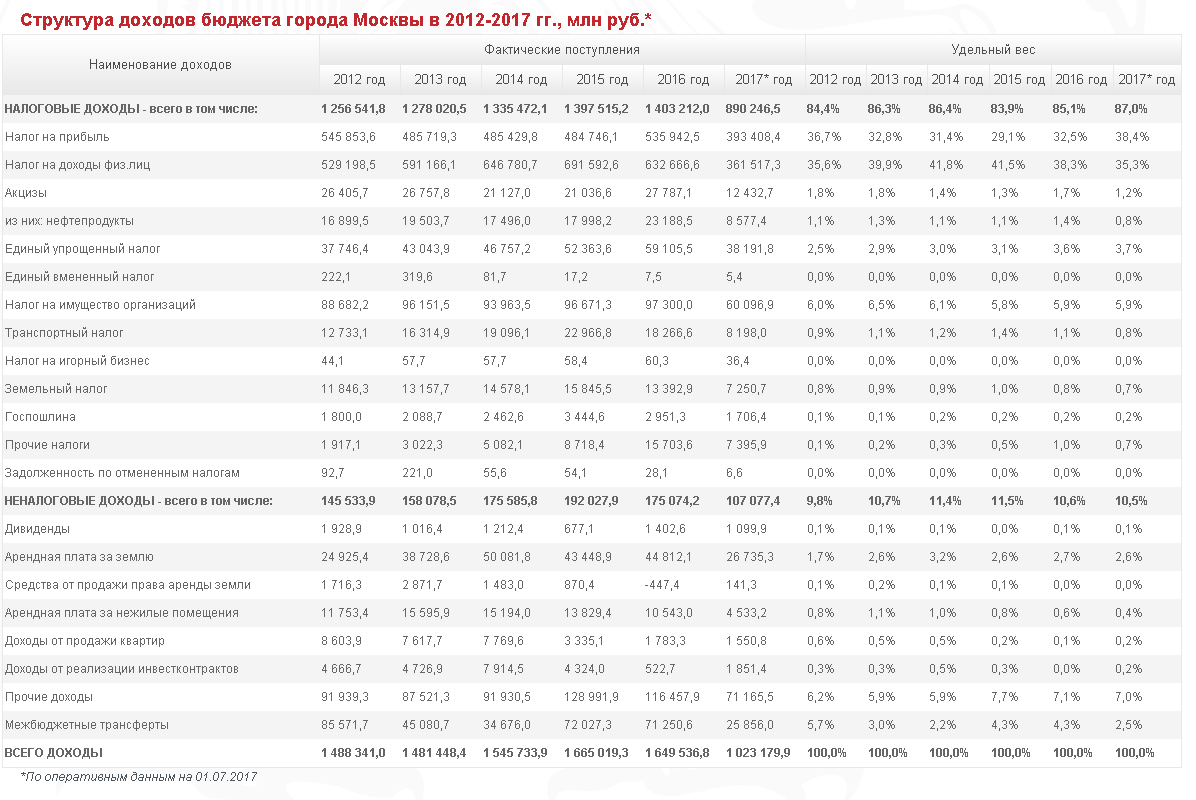Click the 'Прочие налоги' row label
The image size is (1196, 800).
click(47, 445)
